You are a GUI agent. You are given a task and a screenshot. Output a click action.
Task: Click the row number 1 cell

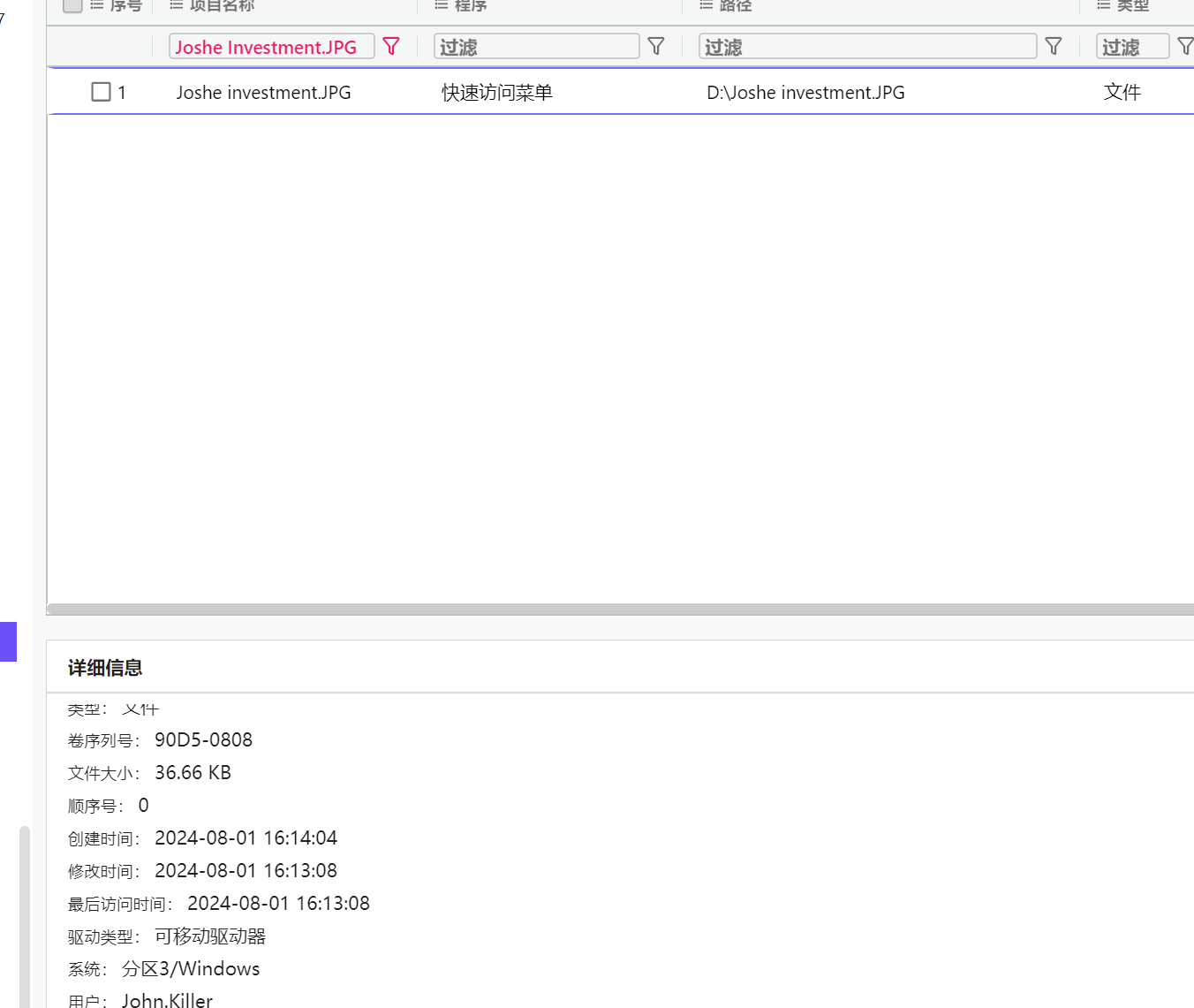pyautogui.click(x=122, y=93)
